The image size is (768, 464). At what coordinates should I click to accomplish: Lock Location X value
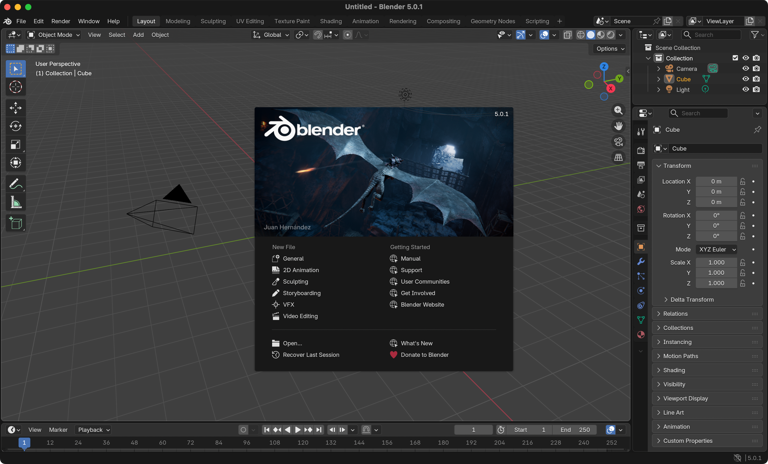click(743, 181)
